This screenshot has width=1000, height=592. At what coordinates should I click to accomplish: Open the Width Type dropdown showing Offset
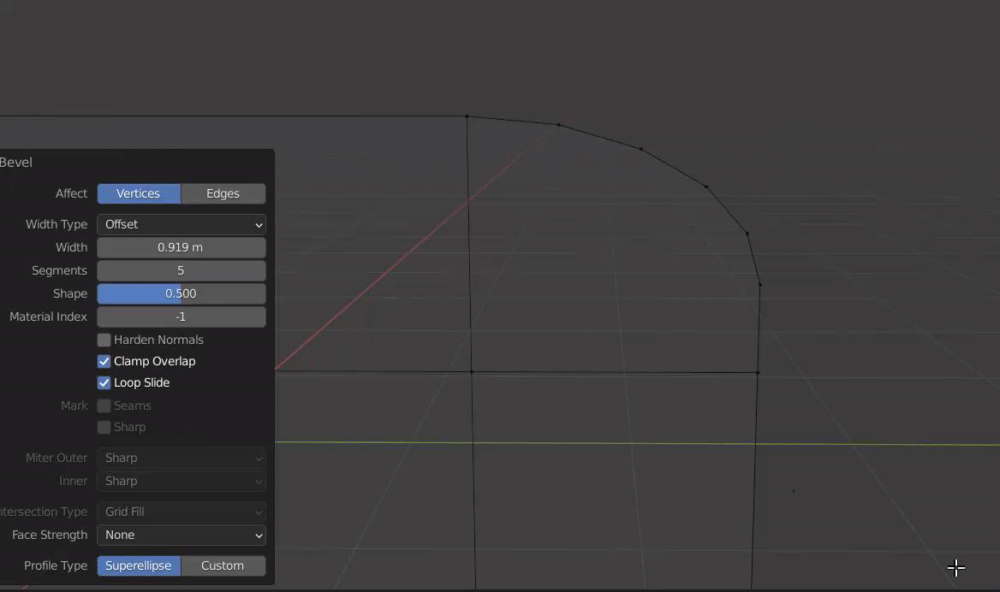coord(181,225)
